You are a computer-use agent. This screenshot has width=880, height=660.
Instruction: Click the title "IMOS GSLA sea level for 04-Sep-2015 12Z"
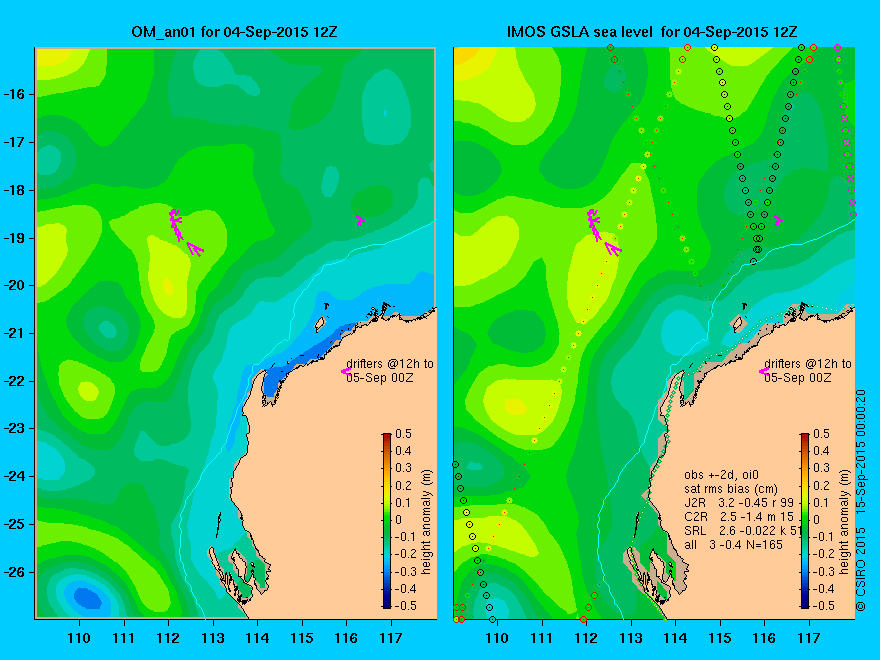[652, 32]
